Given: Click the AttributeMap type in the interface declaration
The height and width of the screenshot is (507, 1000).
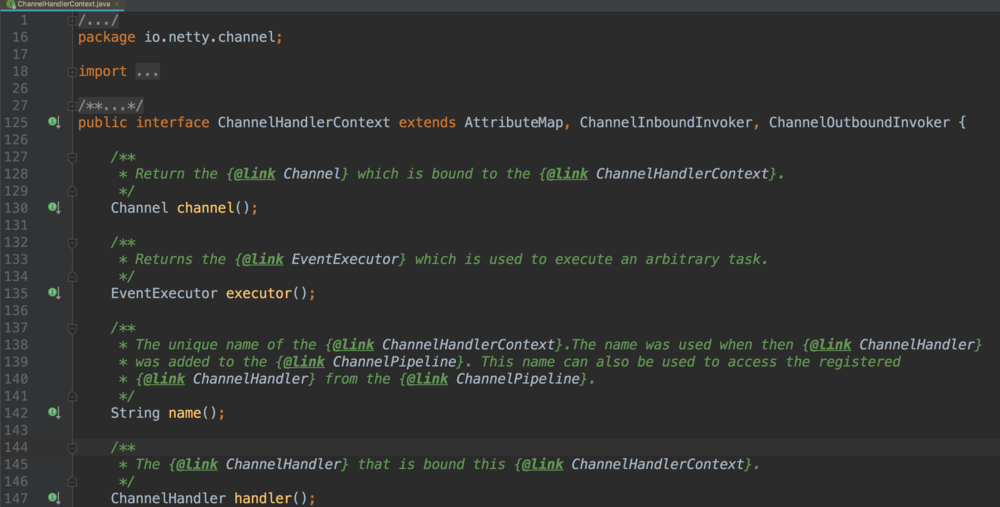Looking at the screenshot, I should point(514,123).
